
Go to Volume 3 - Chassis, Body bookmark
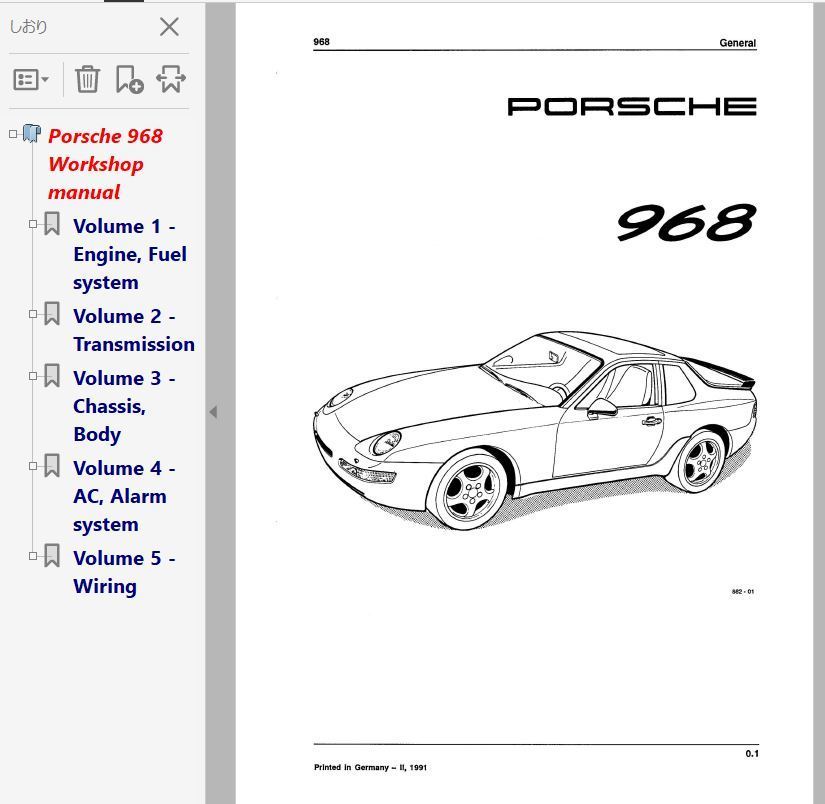click(124, 406)
